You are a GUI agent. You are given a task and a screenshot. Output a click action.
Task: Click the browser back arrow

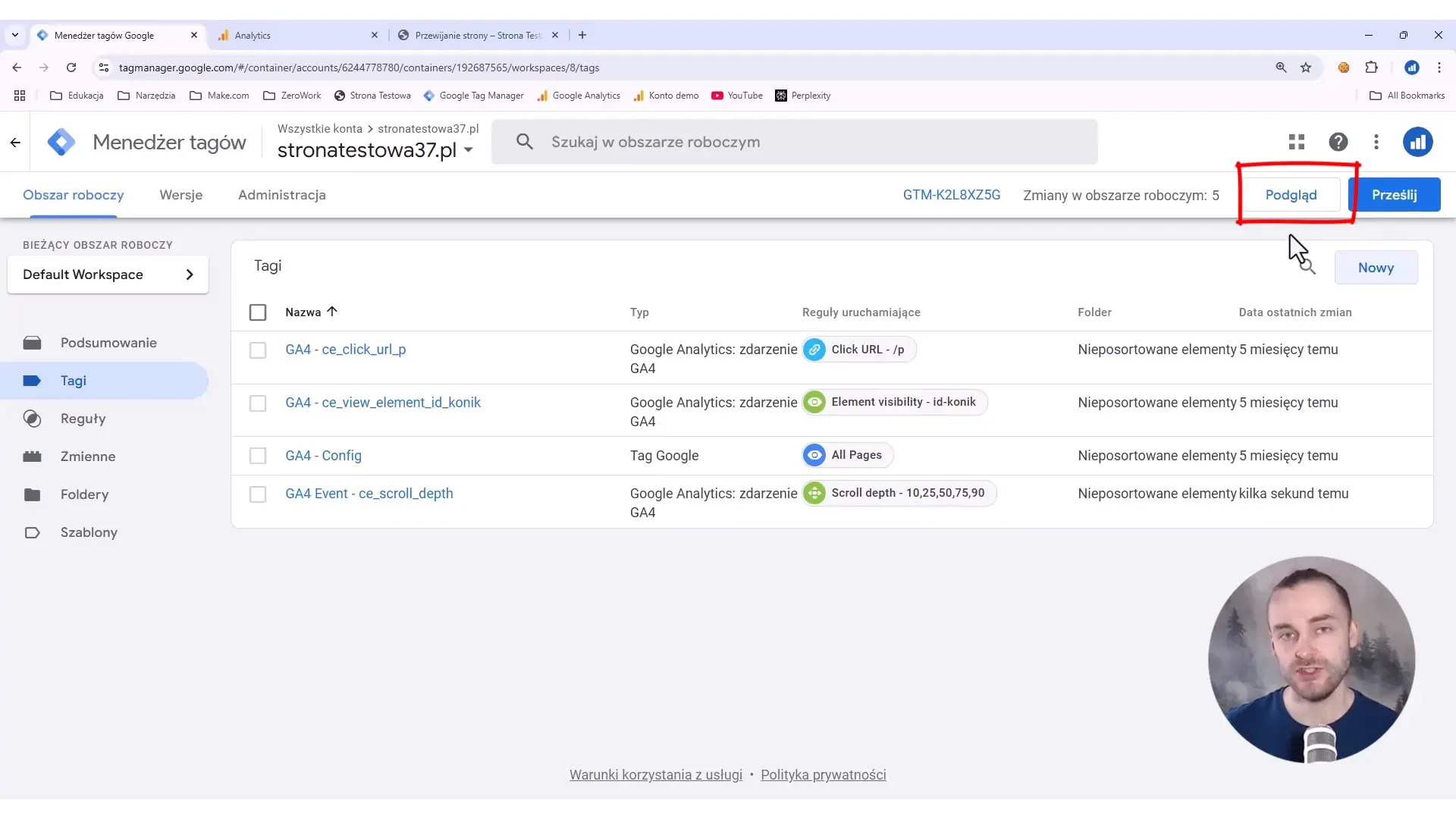[x=17, y=67]
